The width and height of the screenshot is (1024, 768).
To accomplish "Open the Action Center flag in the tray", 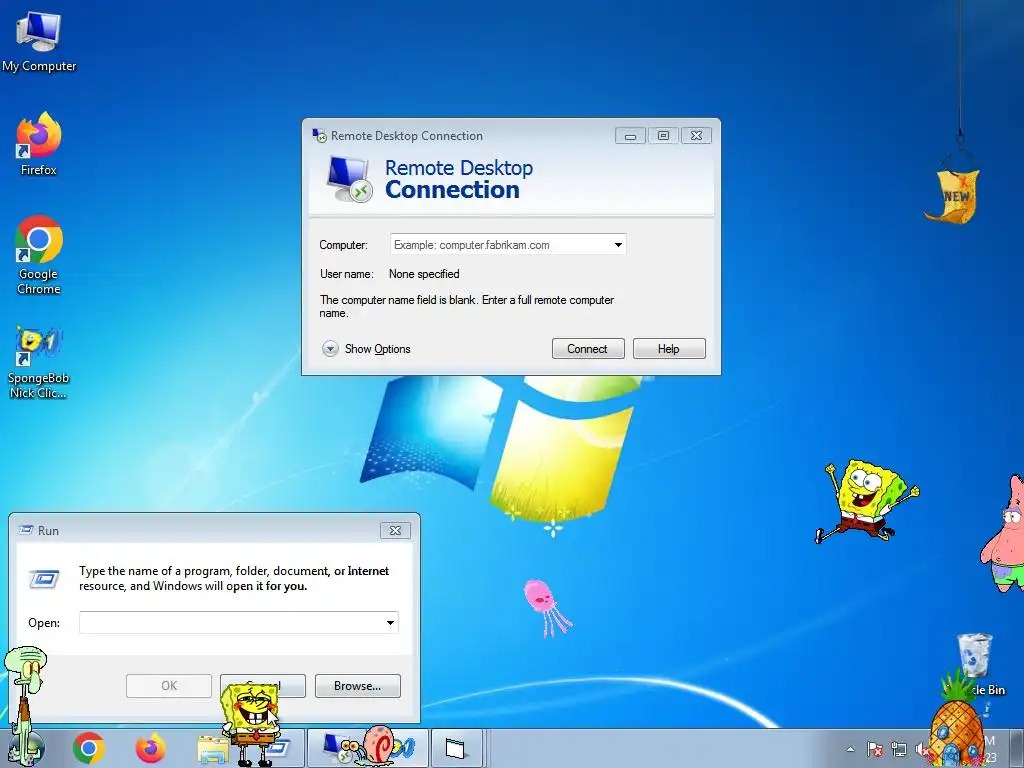I will (875, 750).
